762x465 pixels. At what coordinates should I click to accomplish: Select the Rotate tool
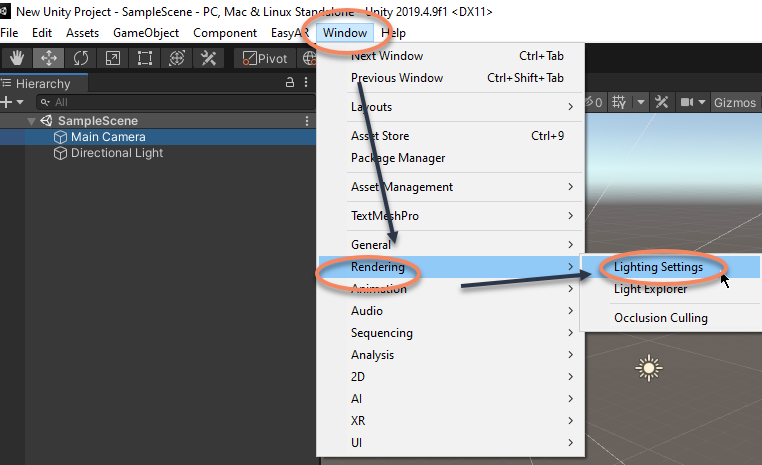click(x=81, y=58)
